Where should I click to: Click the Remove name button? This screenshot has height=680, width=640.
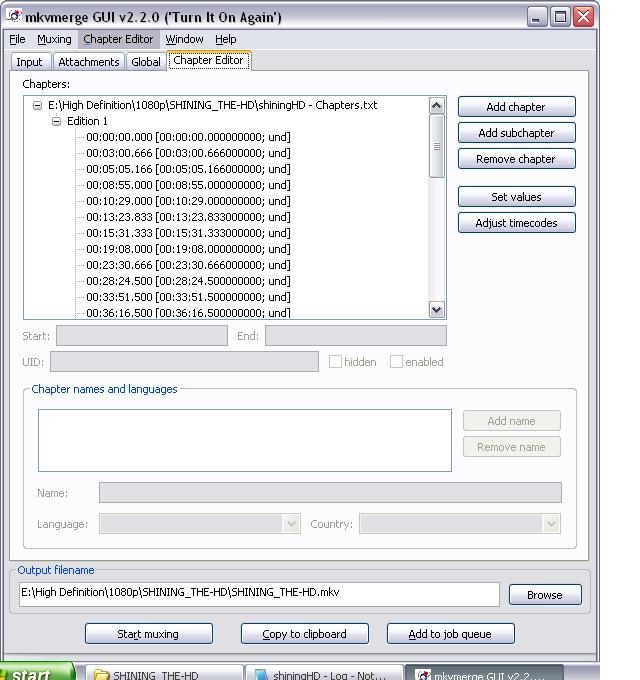click(x=512, y=447)
